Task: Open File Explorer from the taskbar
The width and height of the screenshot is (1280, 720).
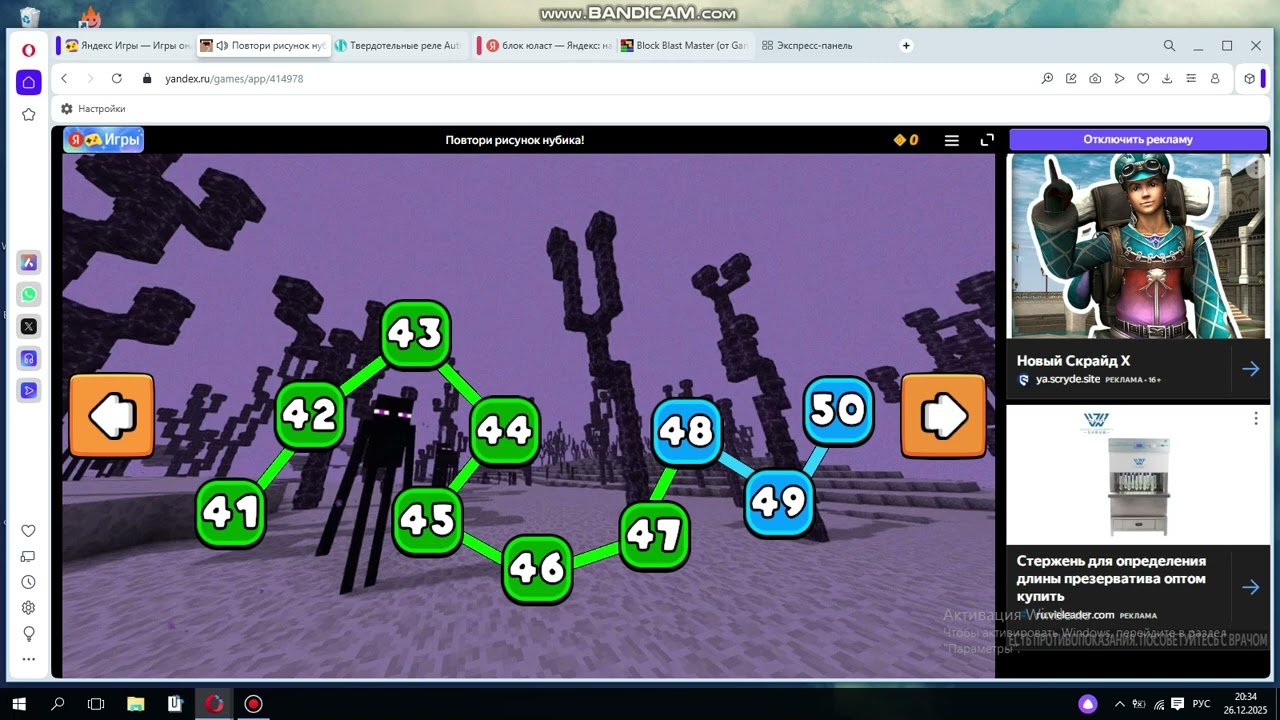Action: coord(136,704)
